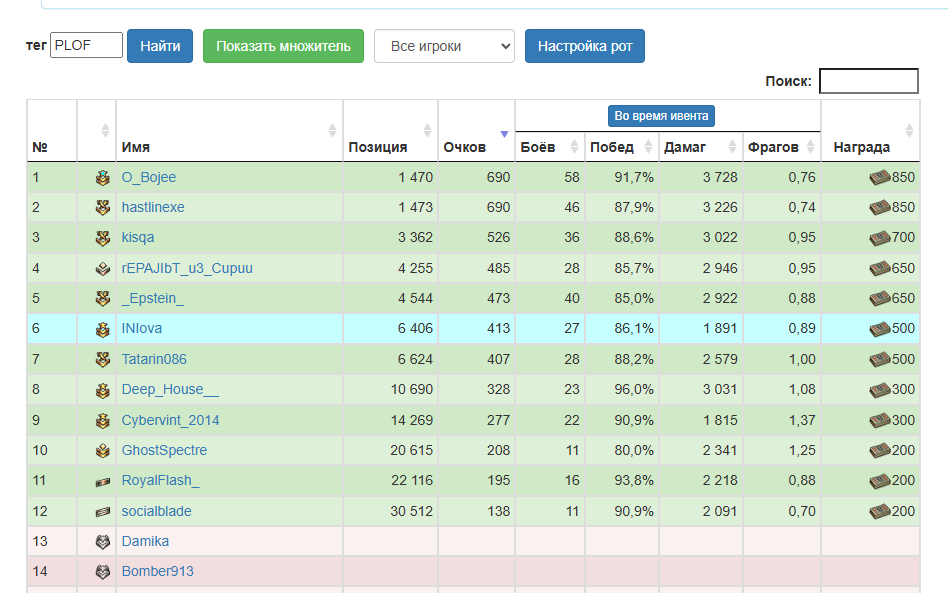
Task: Open the 'Все игроки' player filter dropdown
Action: point(444,46)
